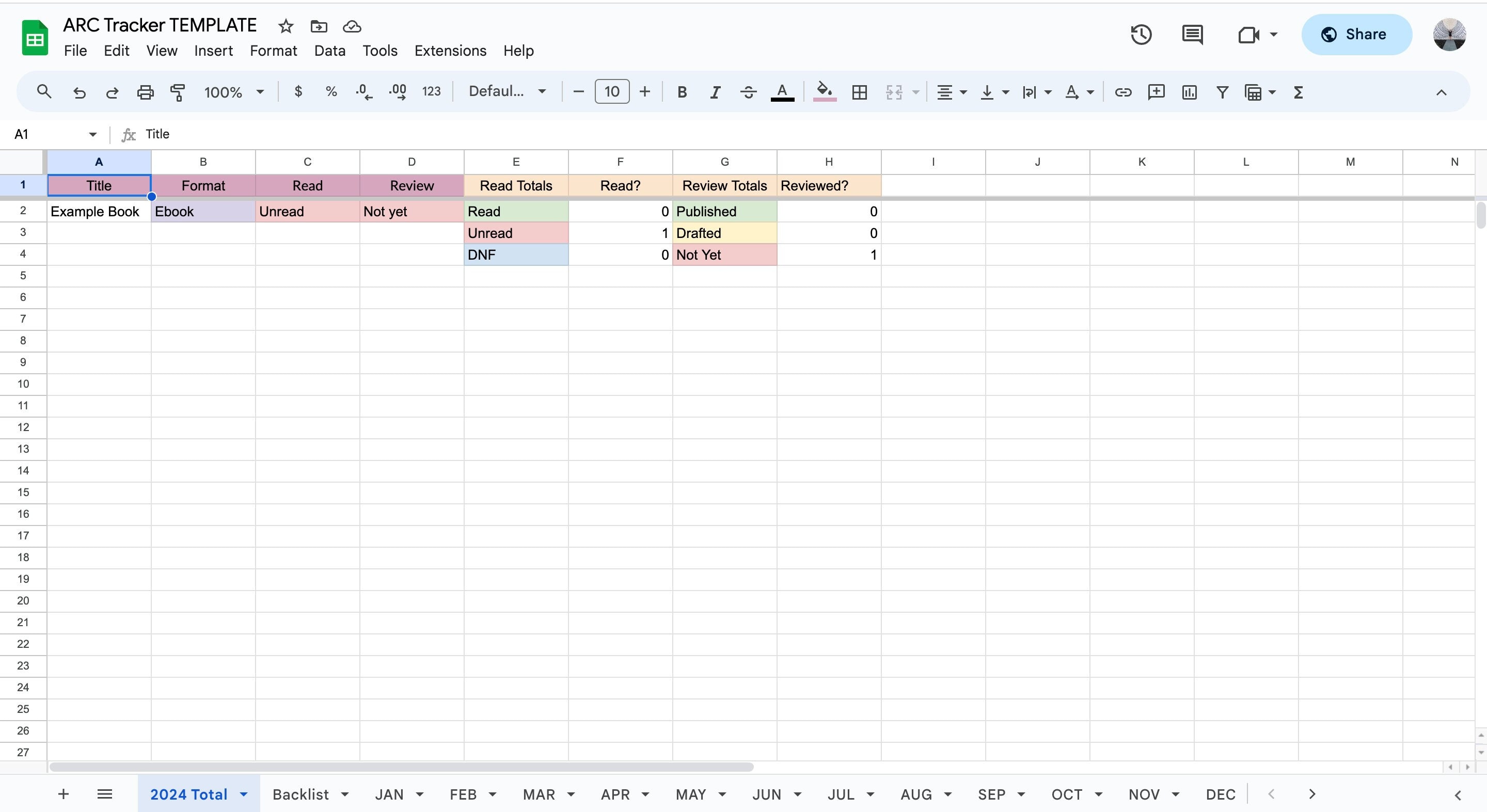Viewport: 1487px width, 812px height.
Task: Open the text color picker
Action: (x=782, y=92)
